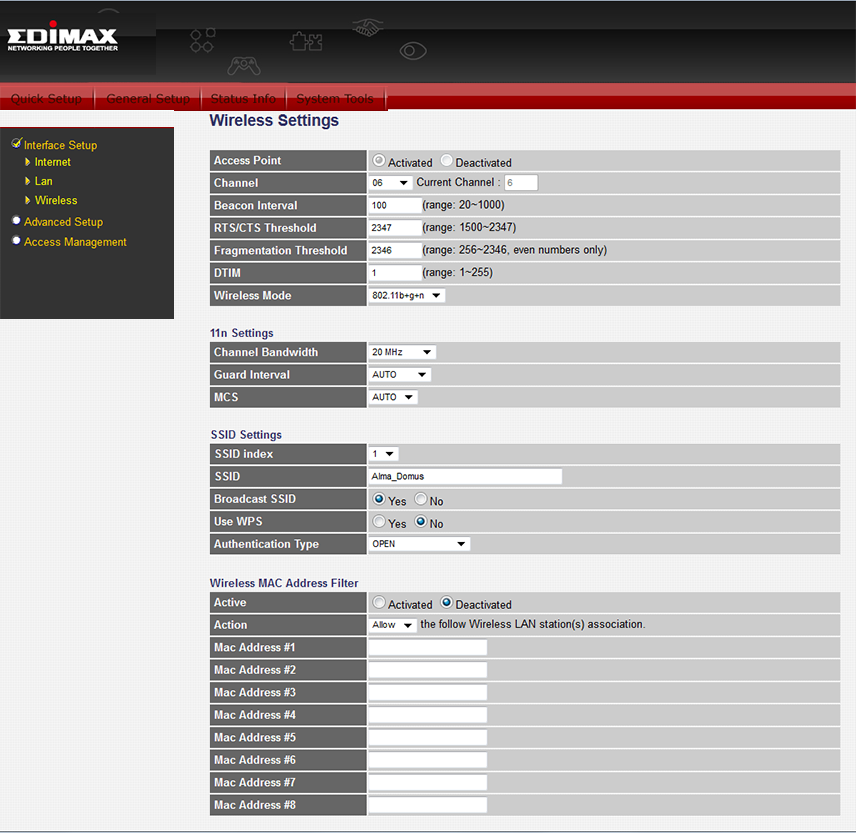The width and height of the screenshot is (856, 833).
Task: Go to the Lan settings link
Action: tap(43, 181)
